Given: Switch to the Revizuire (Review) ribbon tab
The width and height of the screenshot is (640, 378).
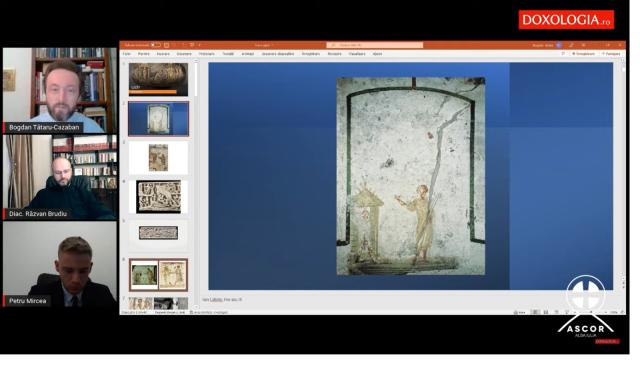Looking at the screenshot, I should click(x=335, y=54).
